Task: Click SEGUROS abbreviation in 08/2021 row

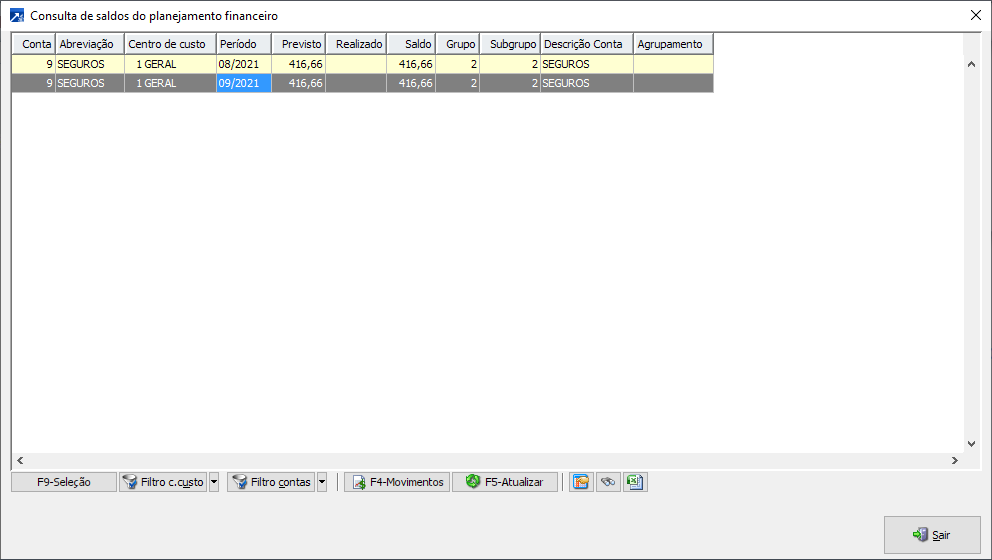Action: click(x=90, y=64)
